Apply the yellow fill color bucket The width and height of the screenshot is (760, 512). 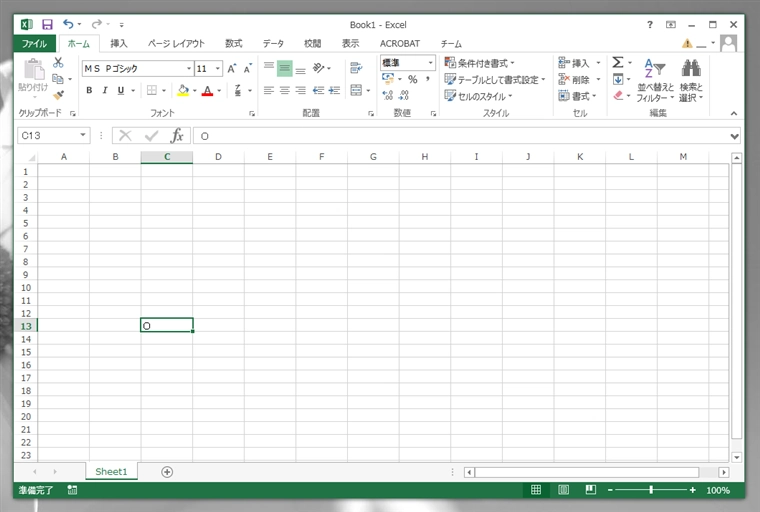[x=183, y=90]
